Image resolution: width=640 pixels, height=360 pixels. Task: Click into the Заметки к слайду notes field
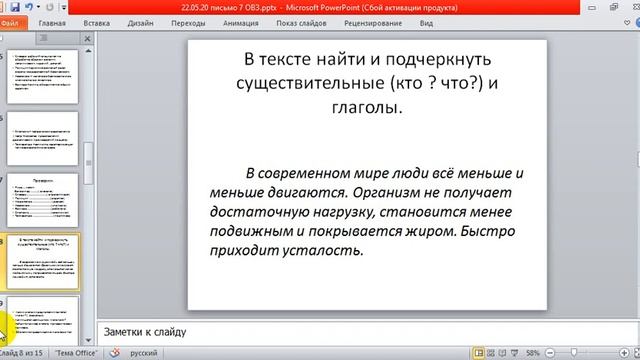coord(367,332)
